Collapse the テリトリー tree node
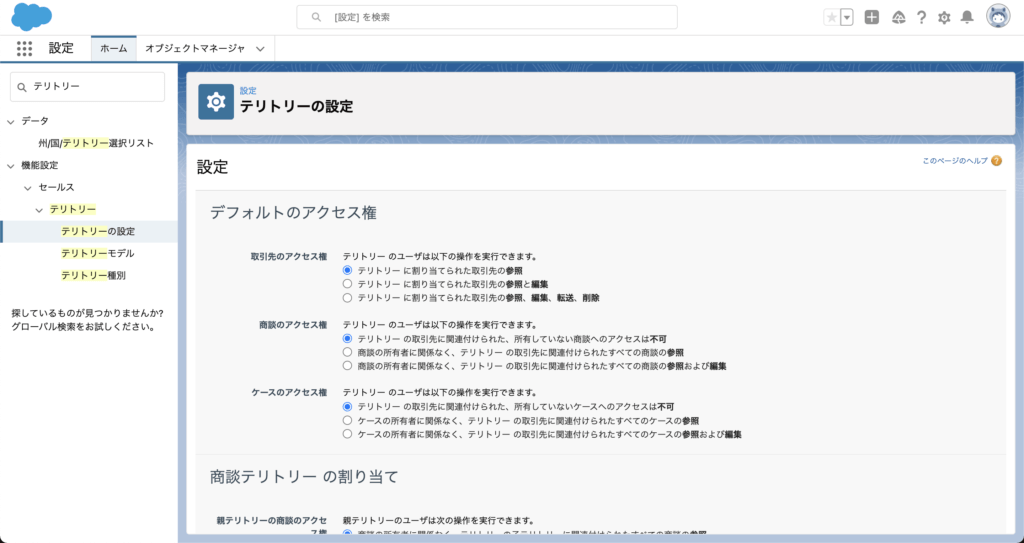The image size is (1024, 543). (39, 210)
